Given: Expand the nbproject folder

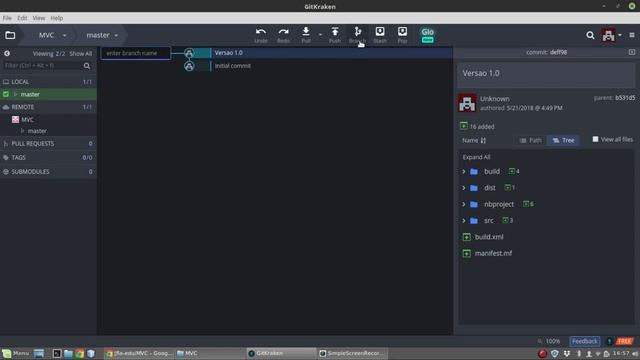Looking at the screenshot, I should (464, 204).
